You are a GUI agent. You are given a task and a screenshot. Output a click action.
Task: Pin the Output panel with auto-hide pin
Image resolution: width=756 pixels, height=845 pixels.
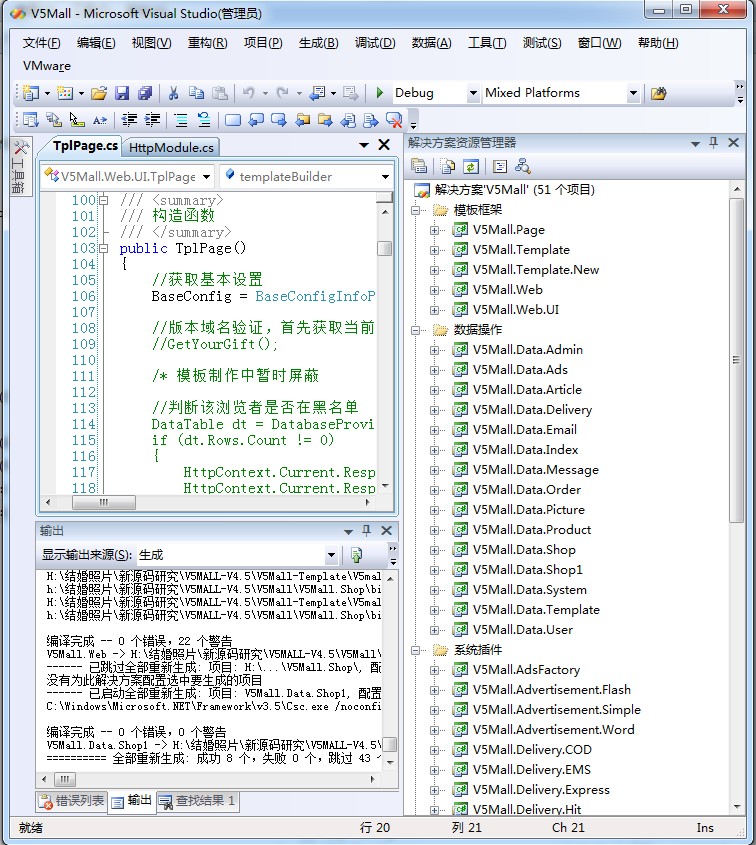(366, 530)
